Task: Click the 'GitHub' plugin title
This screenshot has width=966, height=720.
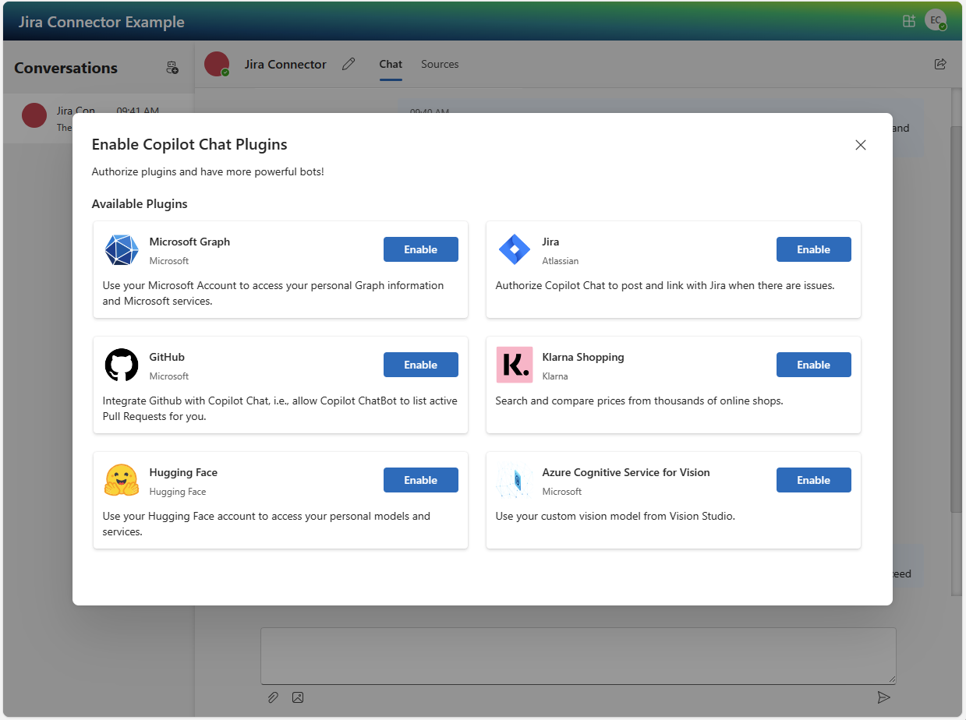Action: point(166,357)
